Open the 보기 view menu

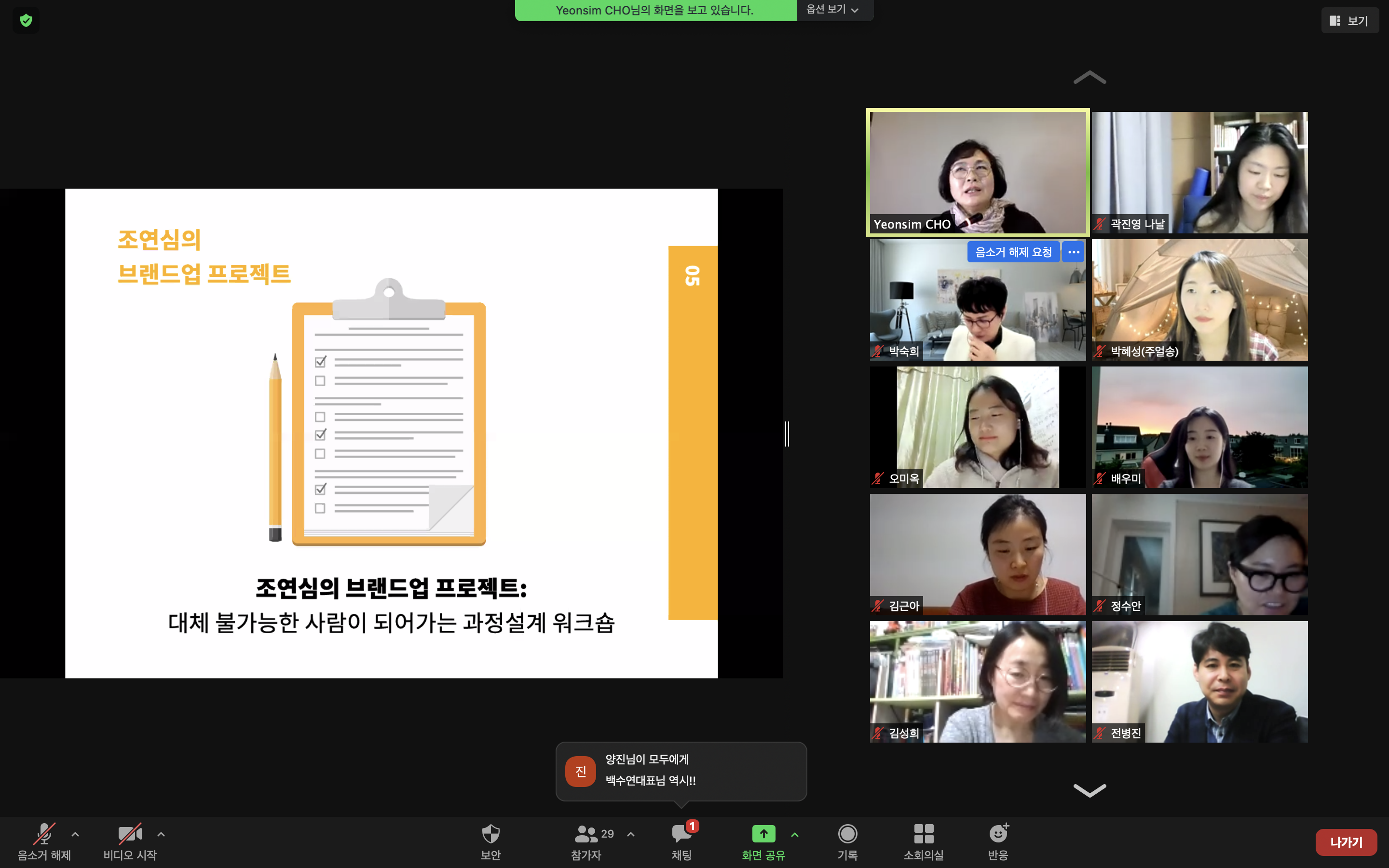point(1349,21)
